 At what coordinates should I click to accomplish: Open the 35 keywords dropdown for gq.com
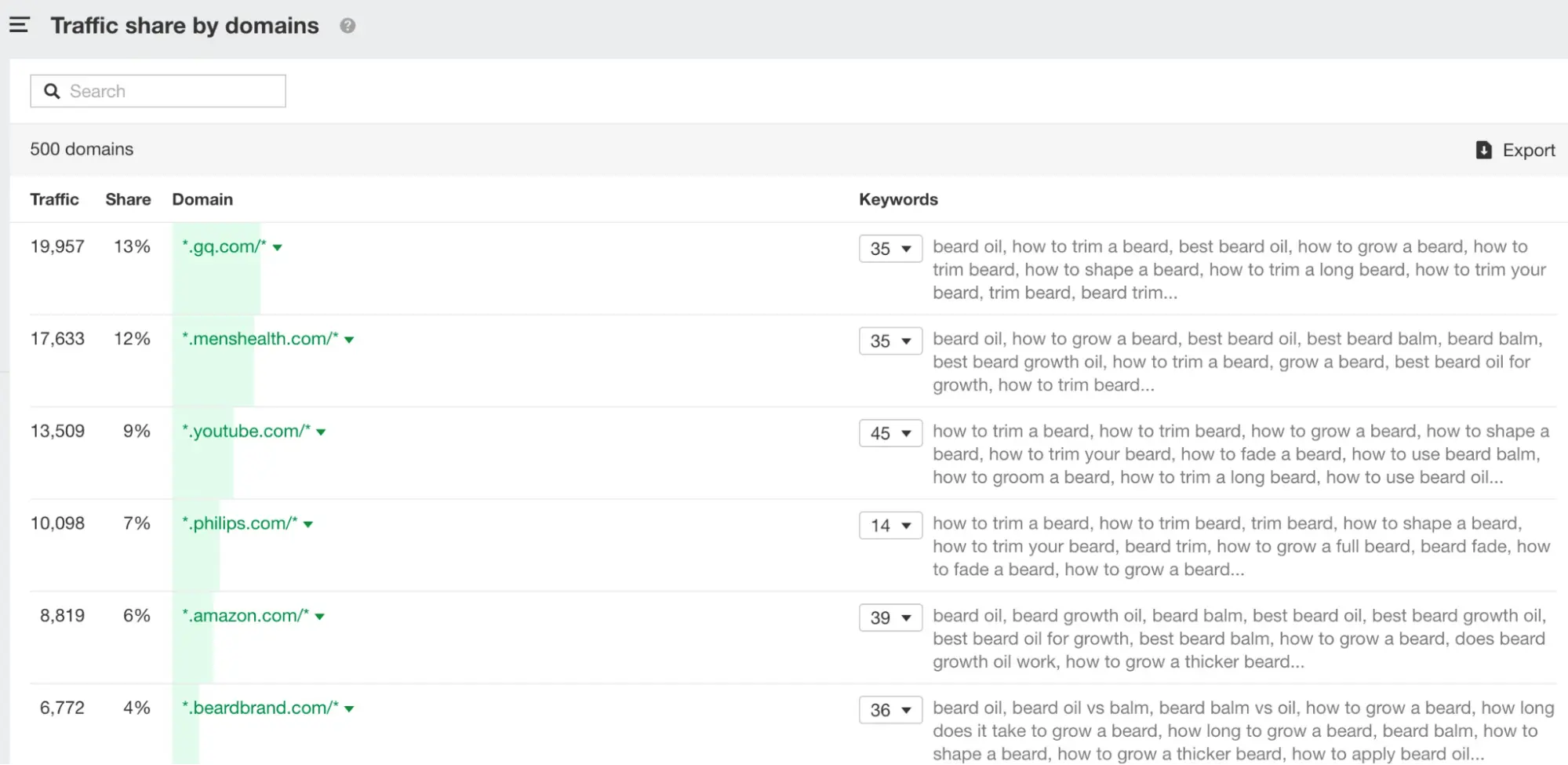890,249
